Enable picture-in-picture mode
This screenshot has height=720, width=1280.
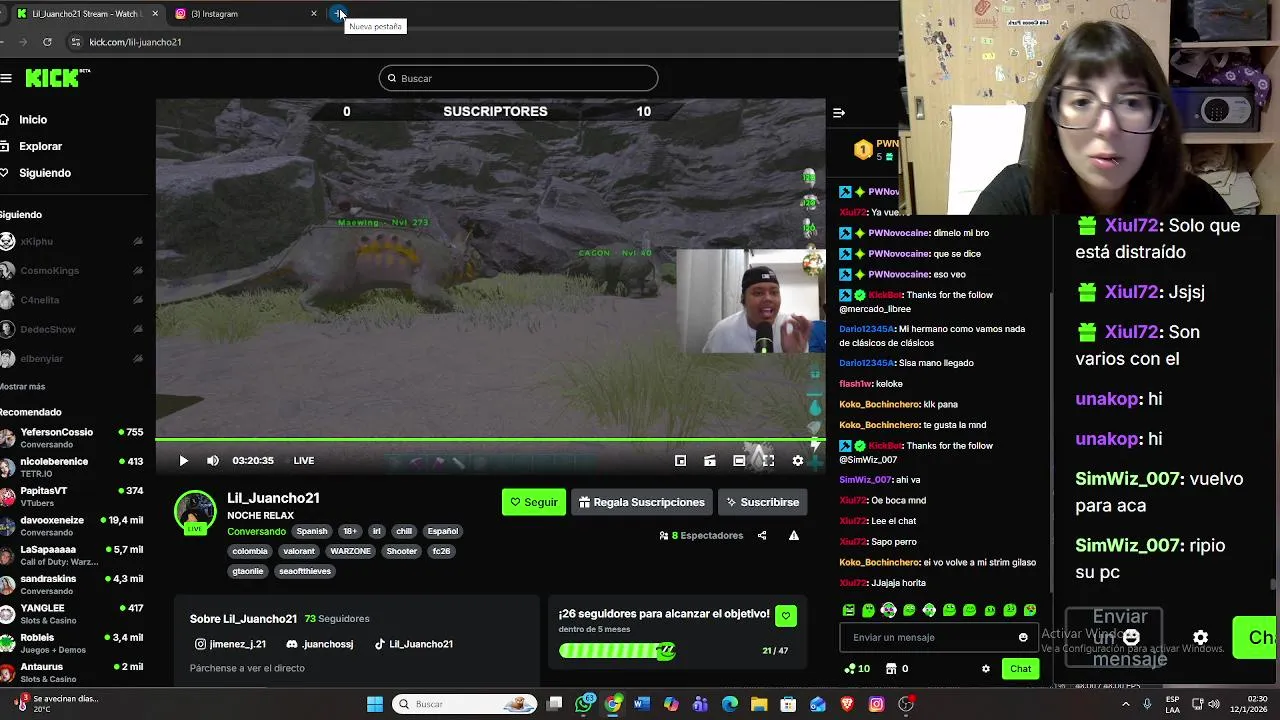tap(680, 461)
